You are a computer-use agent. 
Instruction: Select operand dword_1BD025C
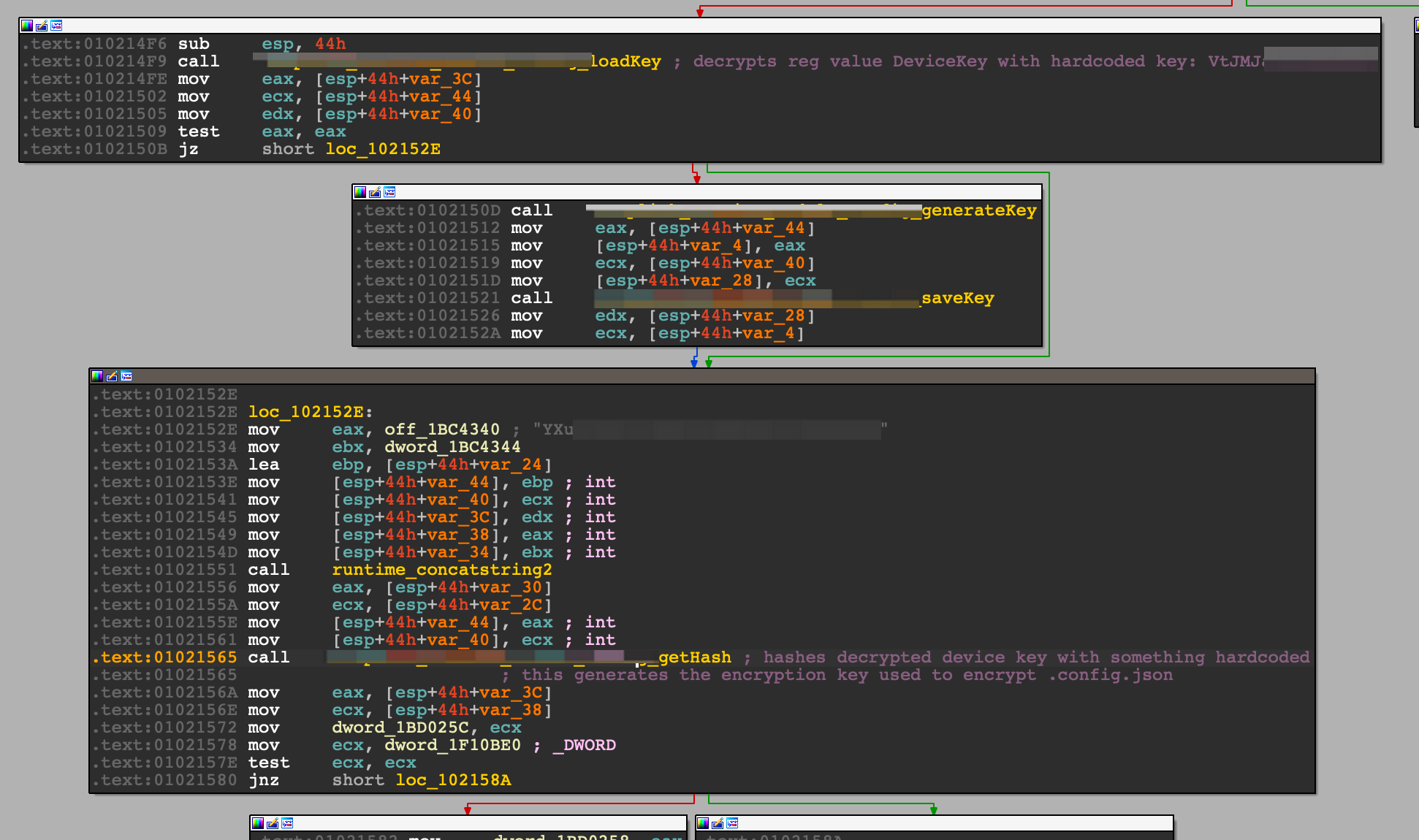tap(400, 728)
